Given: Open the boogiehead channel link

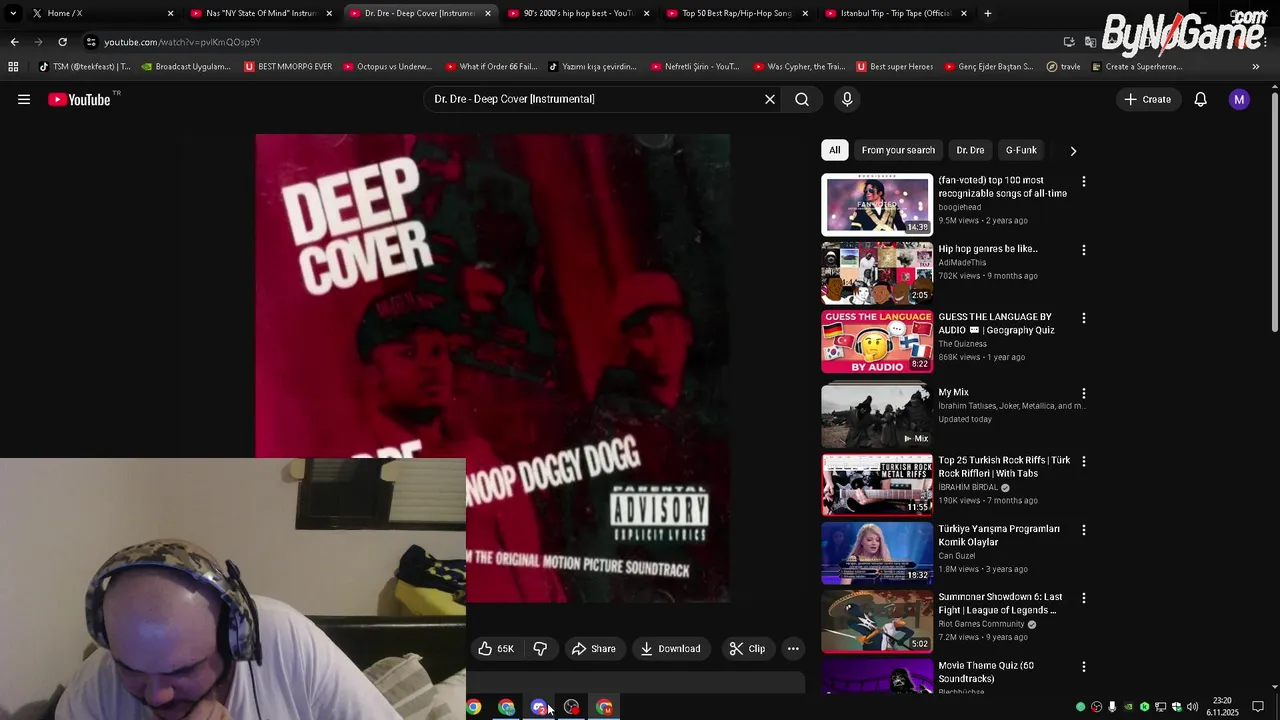Looking at the screenshot, I should point(959,207).
